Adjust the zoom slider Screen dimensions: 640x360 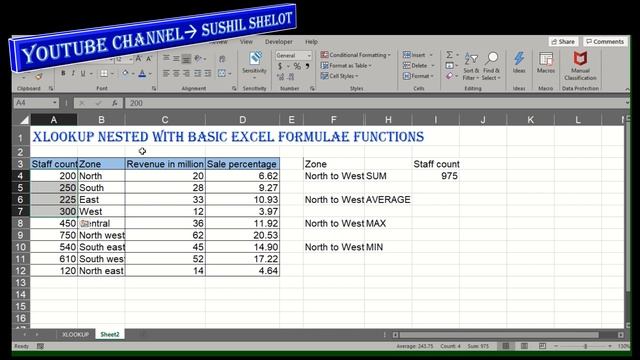point(585,346)
